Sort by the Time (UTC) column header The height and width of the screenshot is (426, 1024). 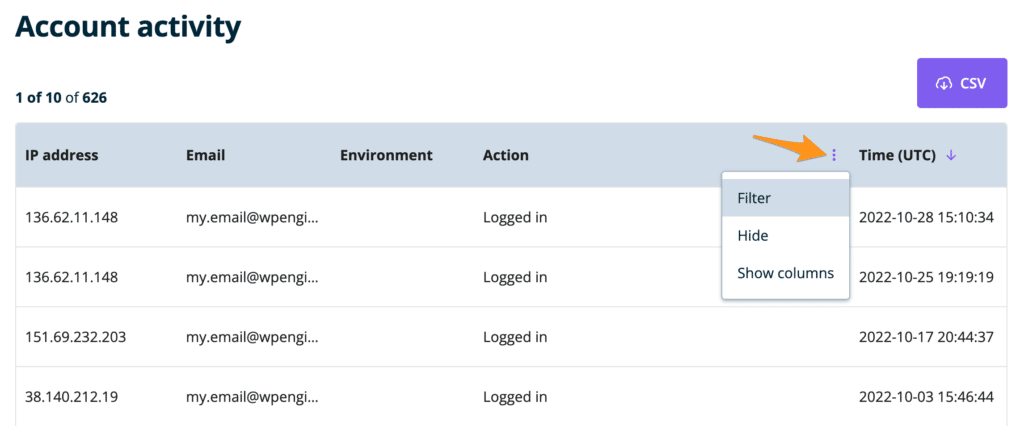tap(897, 155)
